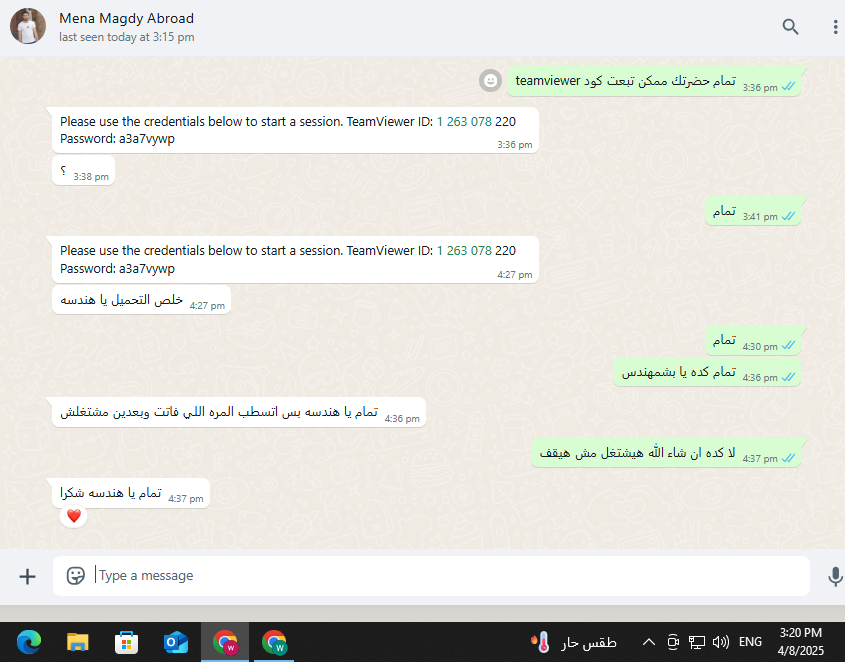This screenshot has width=845, height=662.
Task: Click the Meet Now camera tray icon
Action: coord(673,642)
